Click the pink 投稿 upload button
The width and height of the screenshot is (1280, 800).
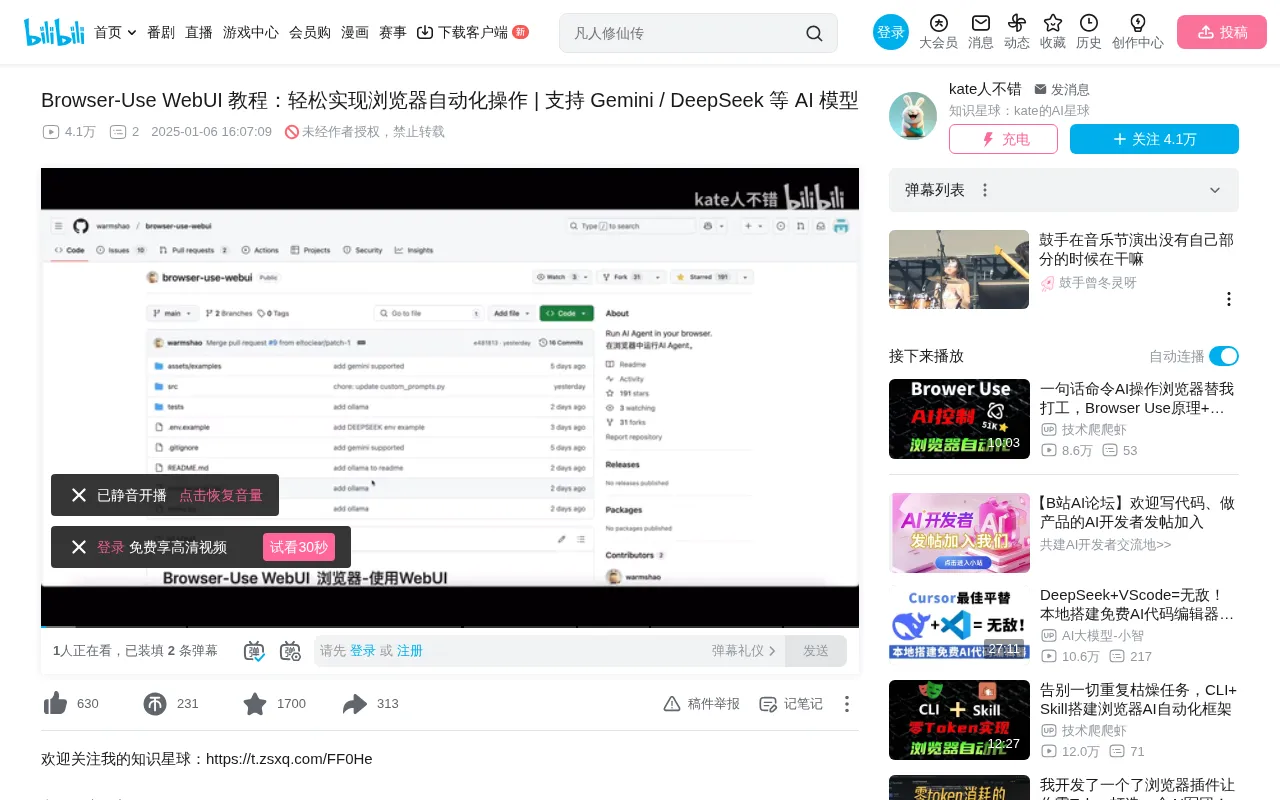pos(1222,32)
